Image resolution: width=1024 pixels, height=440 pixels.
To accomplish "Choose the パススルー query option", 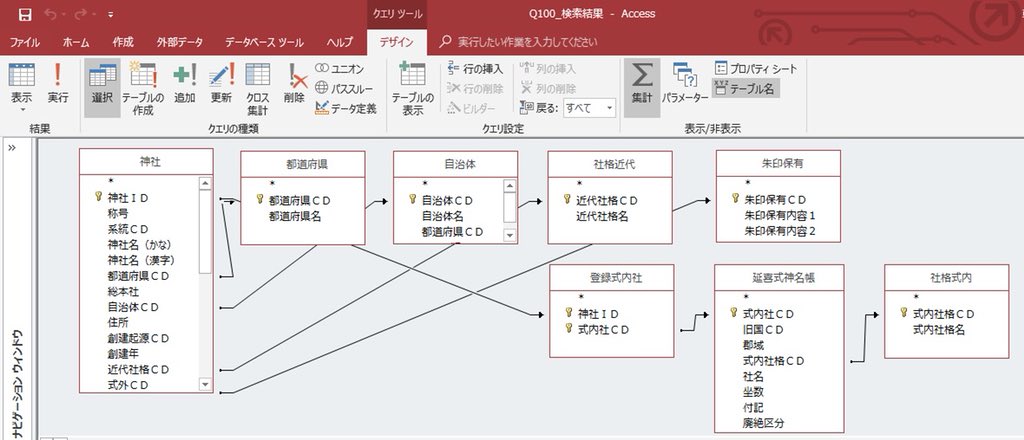I will click(344, 87).
